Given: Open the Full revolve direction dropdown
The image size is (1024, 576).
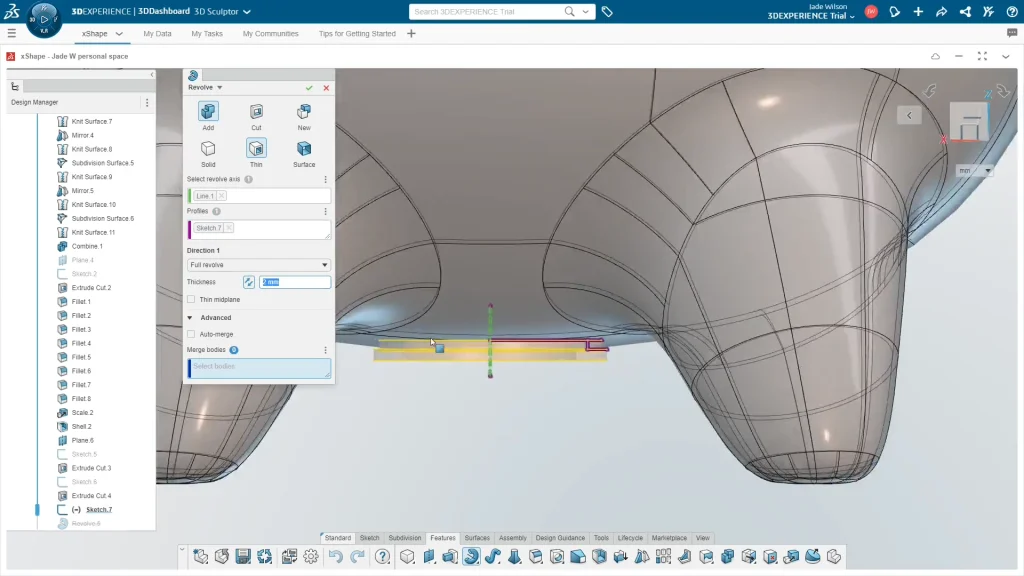Looking at the screenshot, I should click(259, 265).
